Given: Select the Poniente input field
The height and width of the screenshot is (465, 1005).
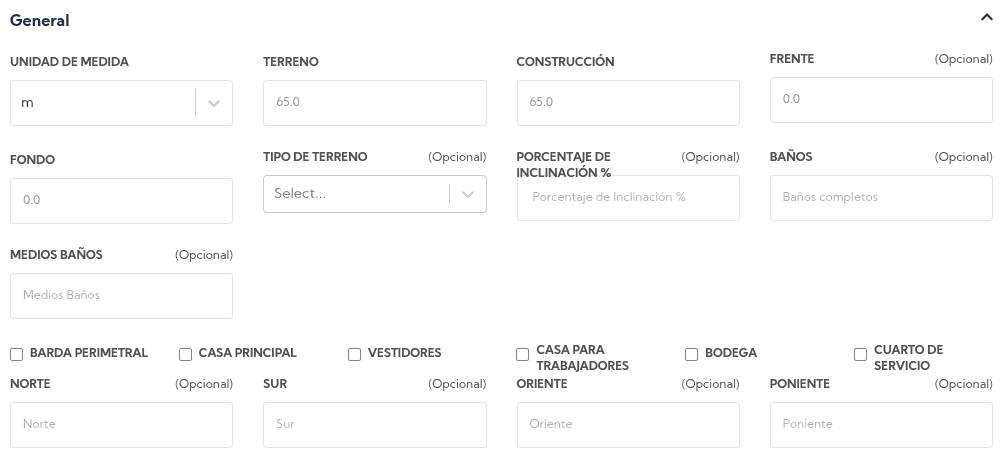Looking at the screenshot, I should pyautogui.click(x=880, y=425).
